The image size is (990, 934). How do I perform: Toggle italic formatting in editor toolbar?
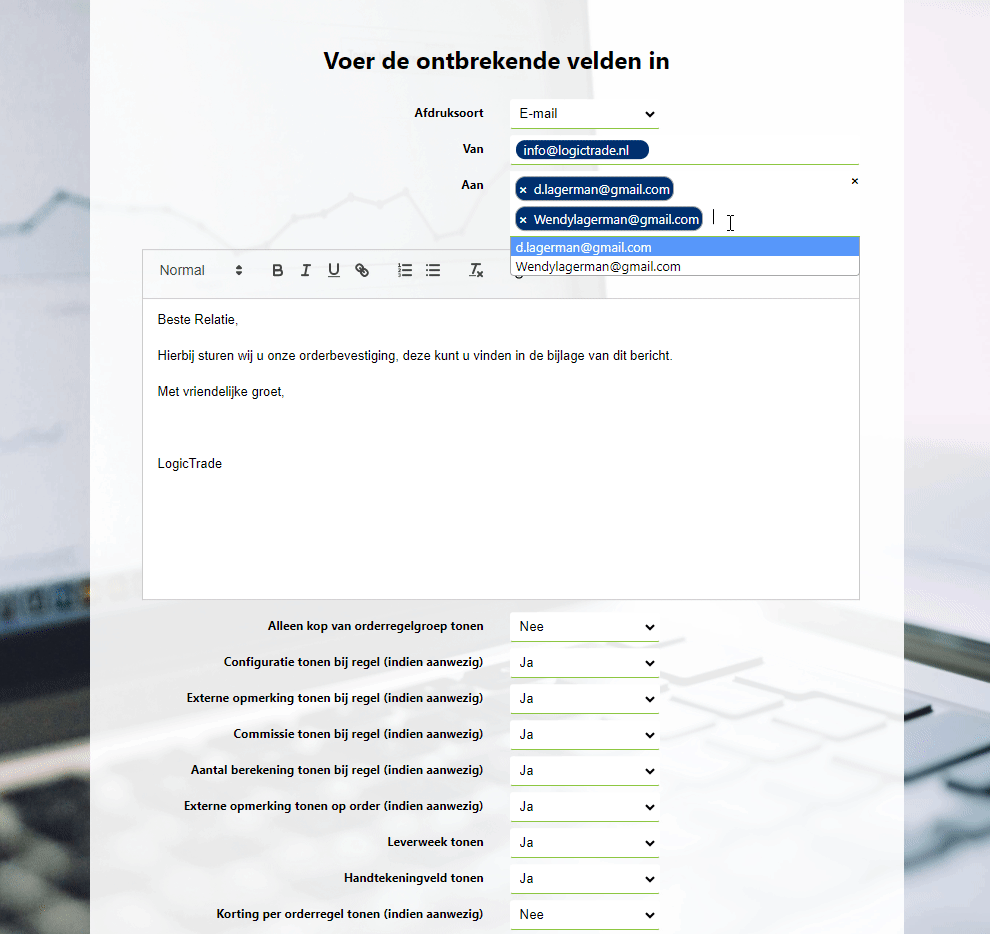click(x=306, y=270)
